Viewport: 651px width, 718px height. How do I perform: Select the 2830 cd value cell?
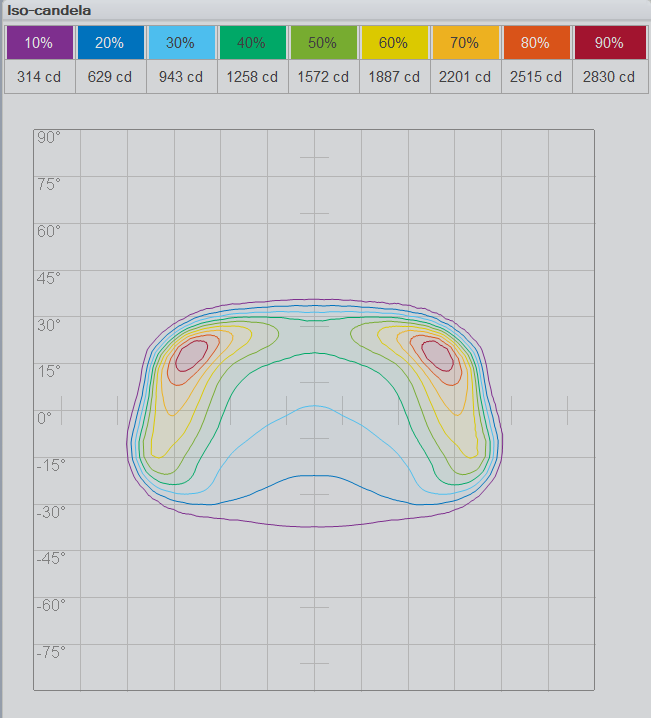click(609, 77)
